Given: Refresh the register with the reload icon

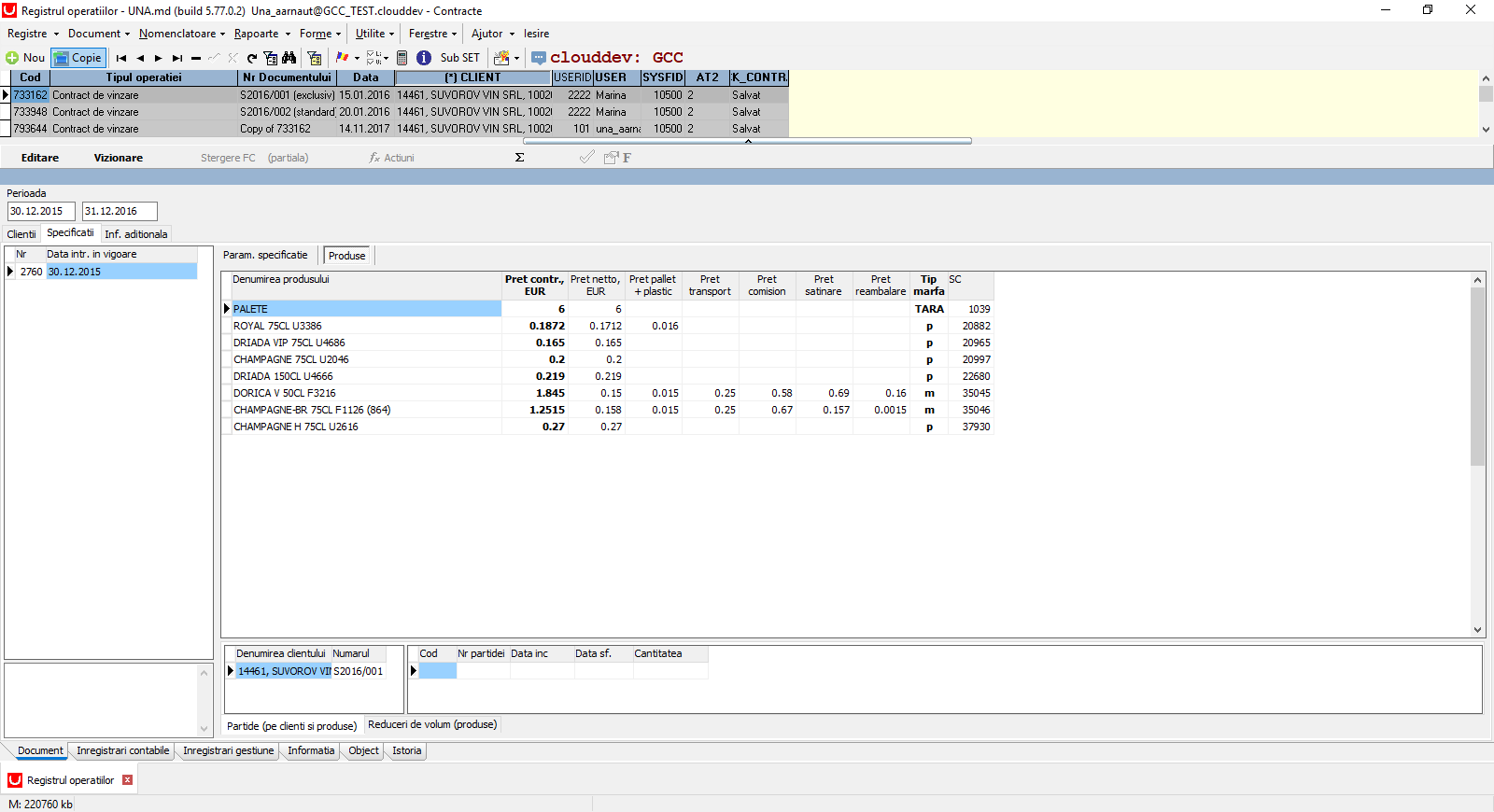Looking at the screenshot, I should point(252,58).
